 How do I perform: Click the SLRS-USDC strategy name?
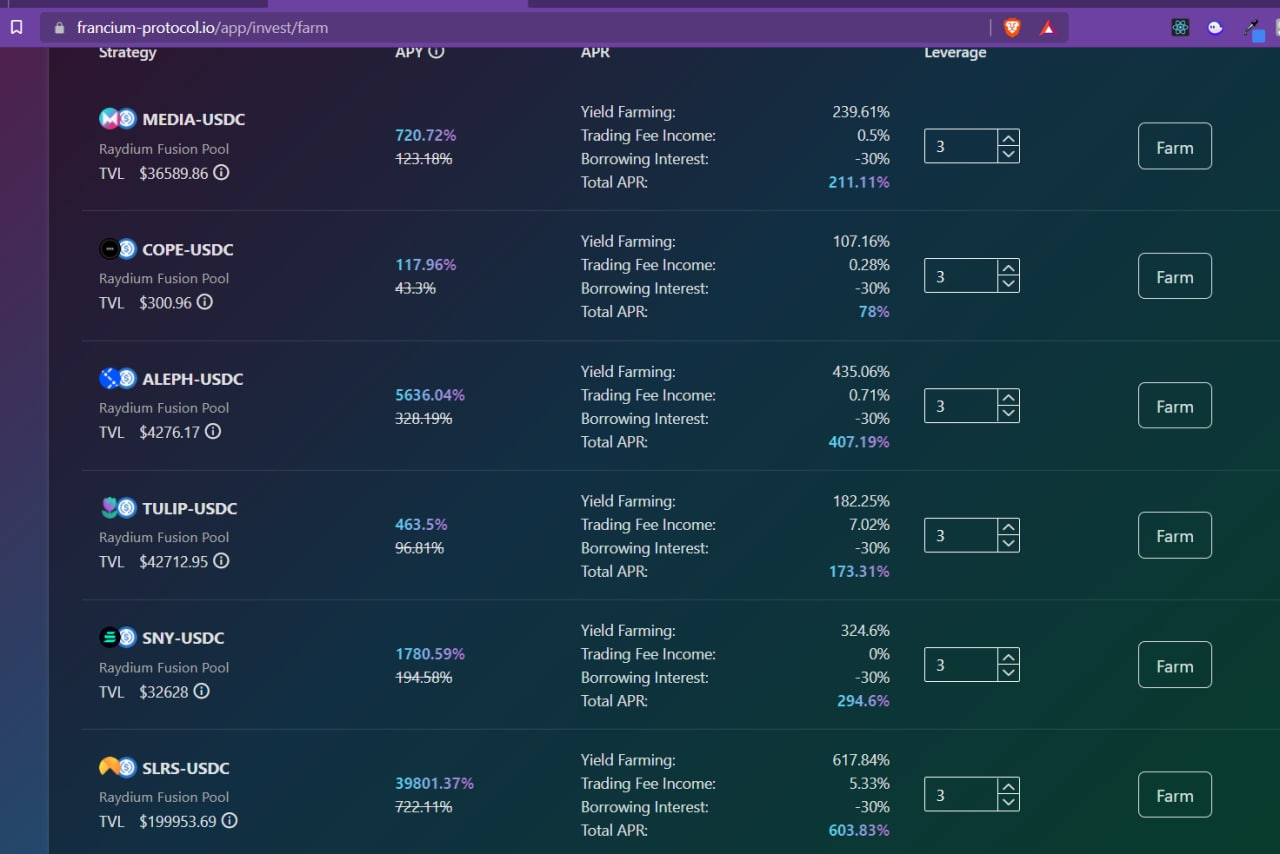pyautogui.click(x=186, y=768)
